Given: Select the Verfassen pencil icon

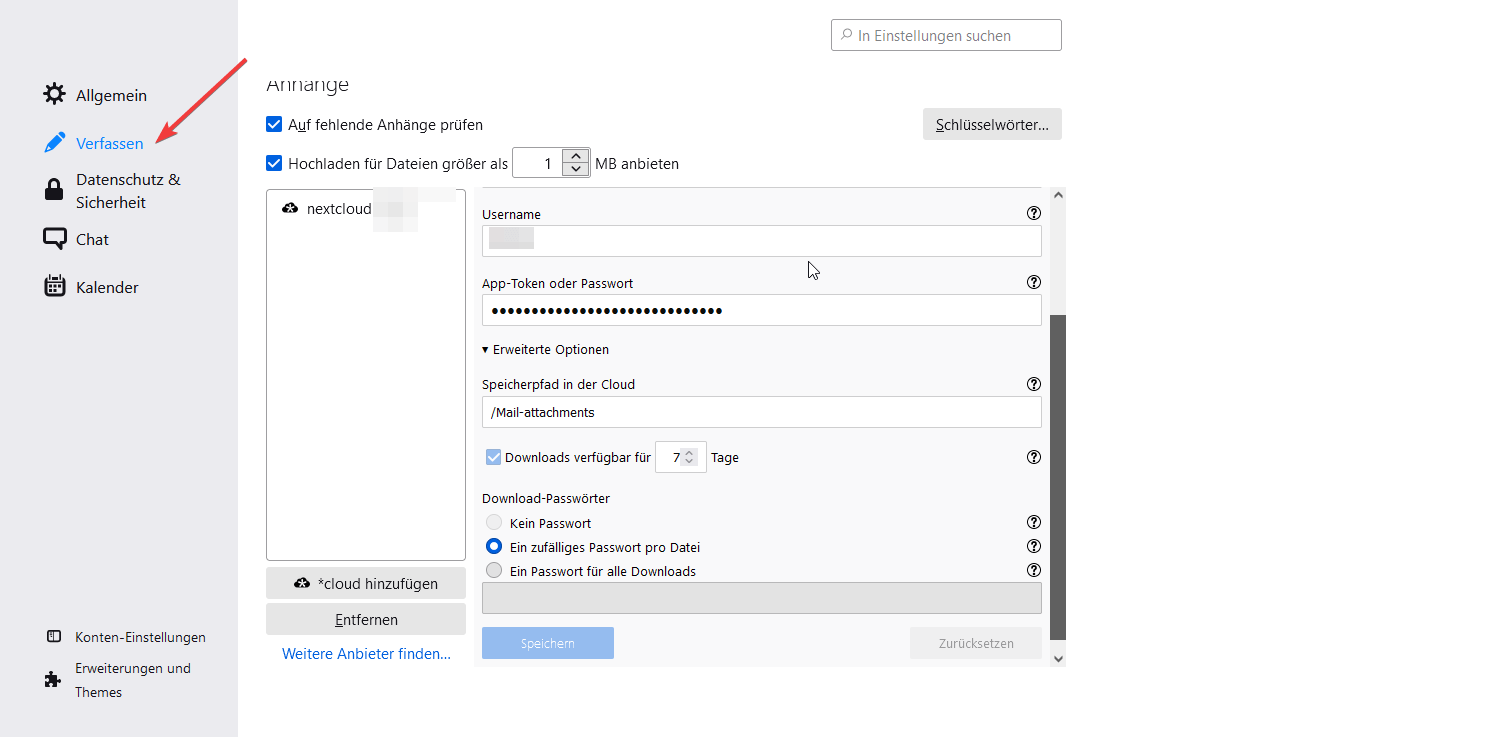Looking at the screenshot, I should (55, 142).
